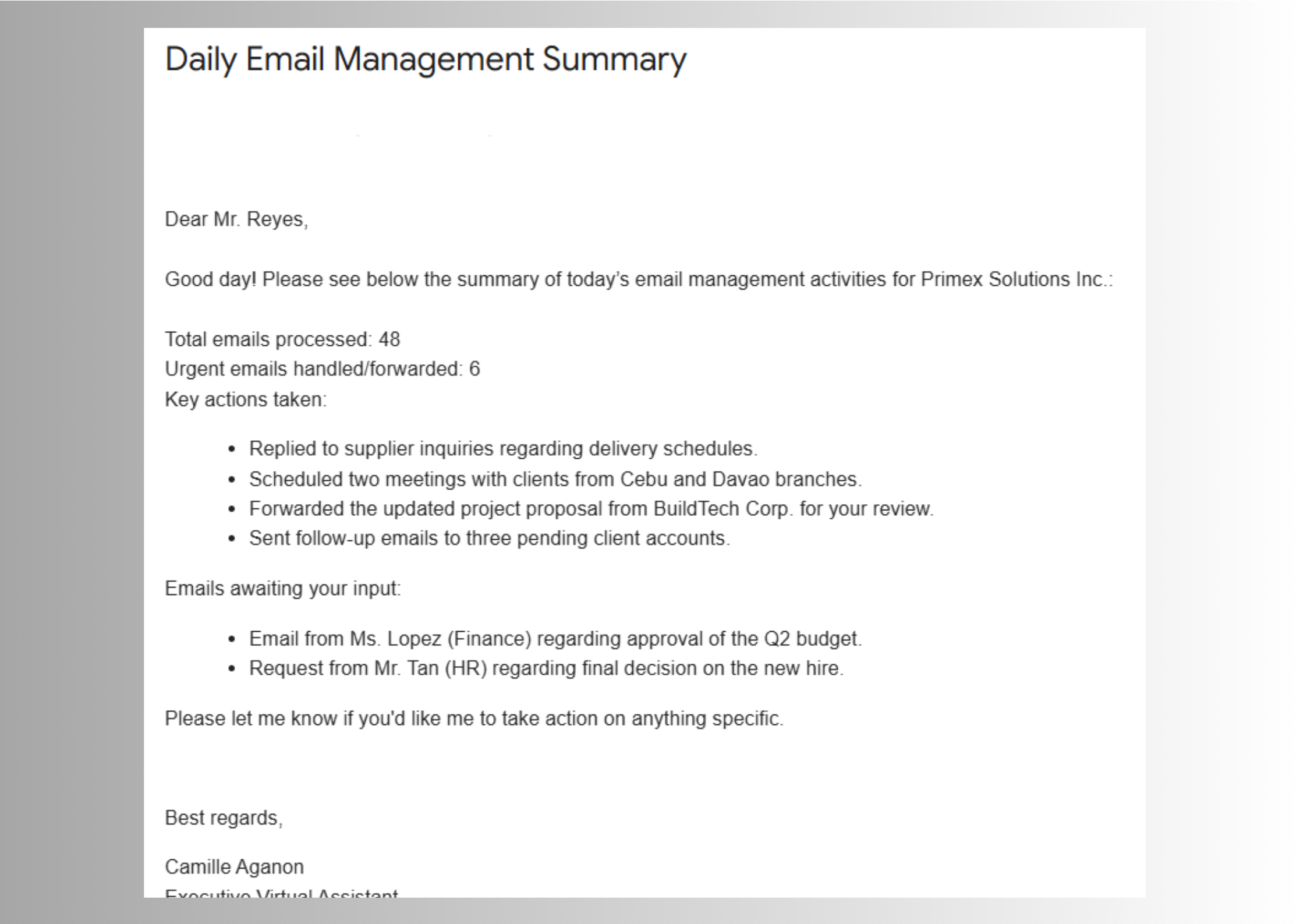Select the "Total emails processed: 48" line

(282, 339)
